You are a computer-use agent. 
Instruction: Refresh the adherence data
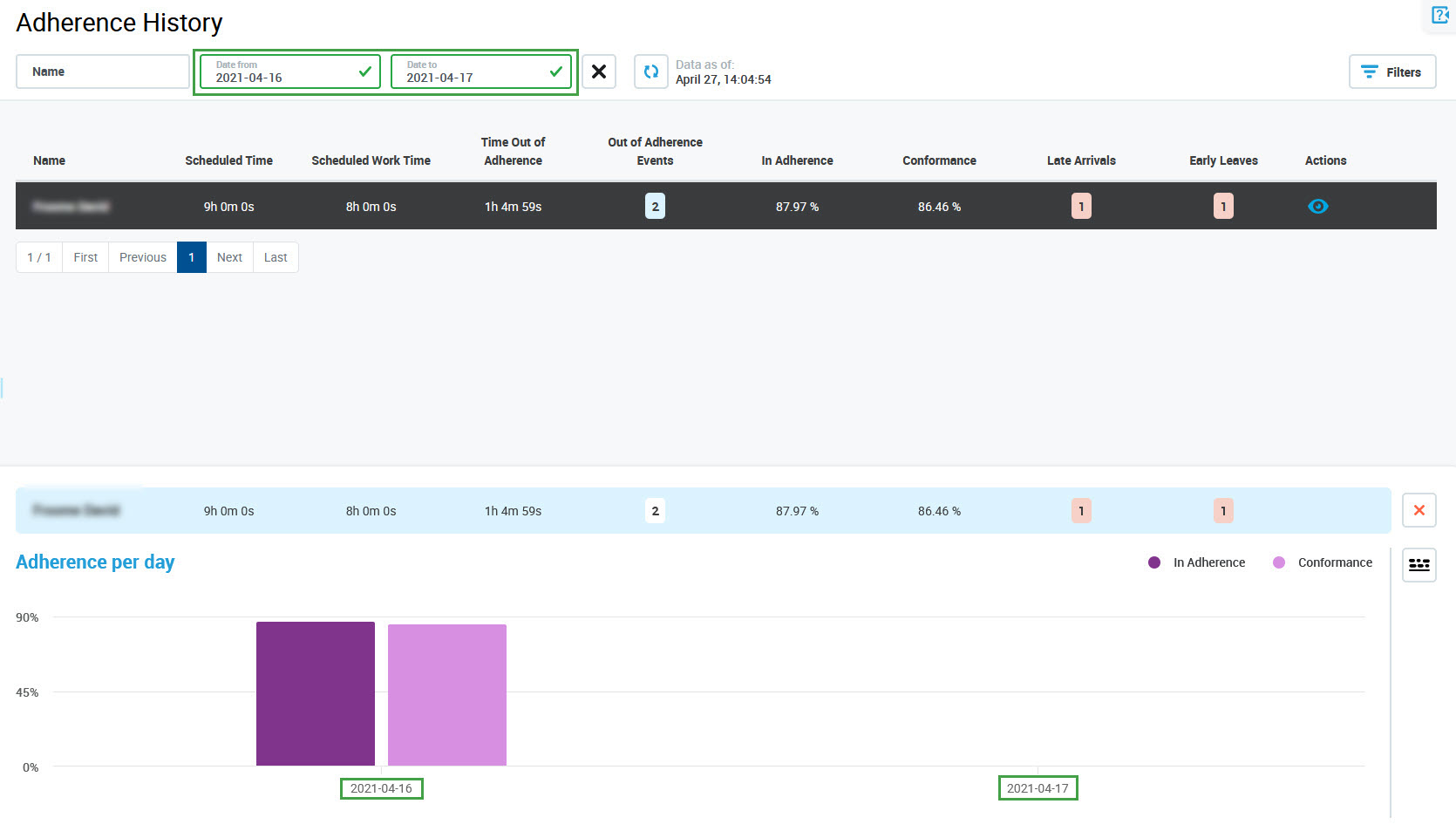650,72
